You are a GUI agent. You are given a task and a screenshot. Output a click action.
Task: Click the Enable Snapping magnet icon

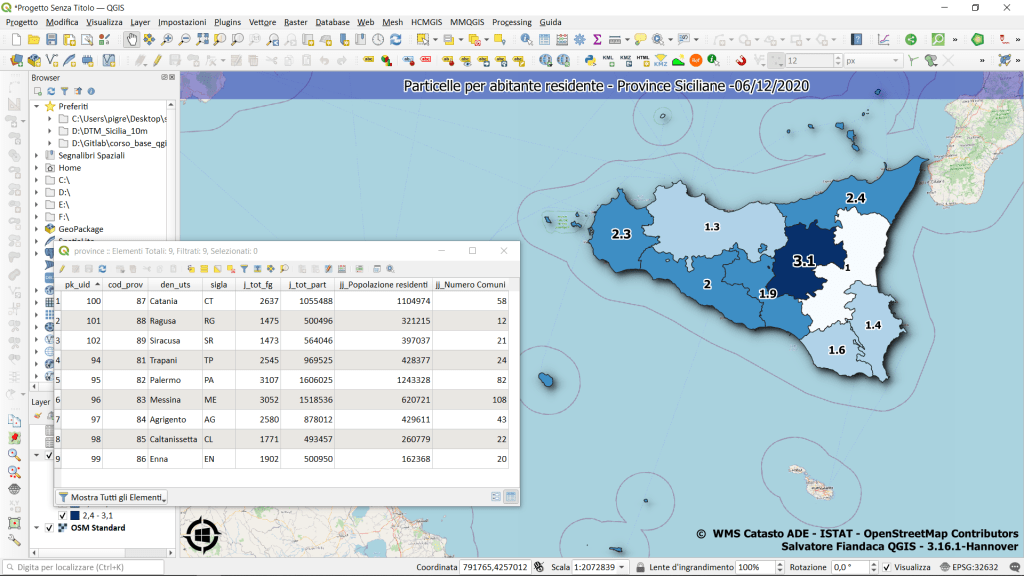tap(741, 60)
